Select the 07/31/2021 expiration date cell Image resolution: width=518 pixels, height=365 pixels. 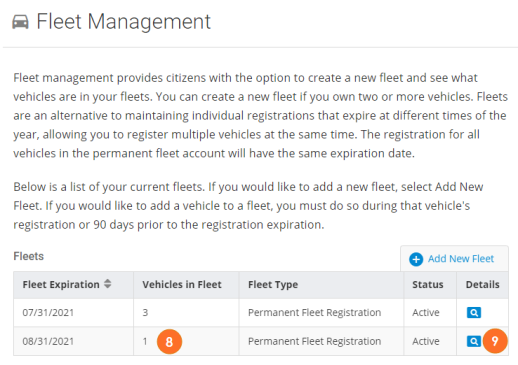click(x=74, y=313)
